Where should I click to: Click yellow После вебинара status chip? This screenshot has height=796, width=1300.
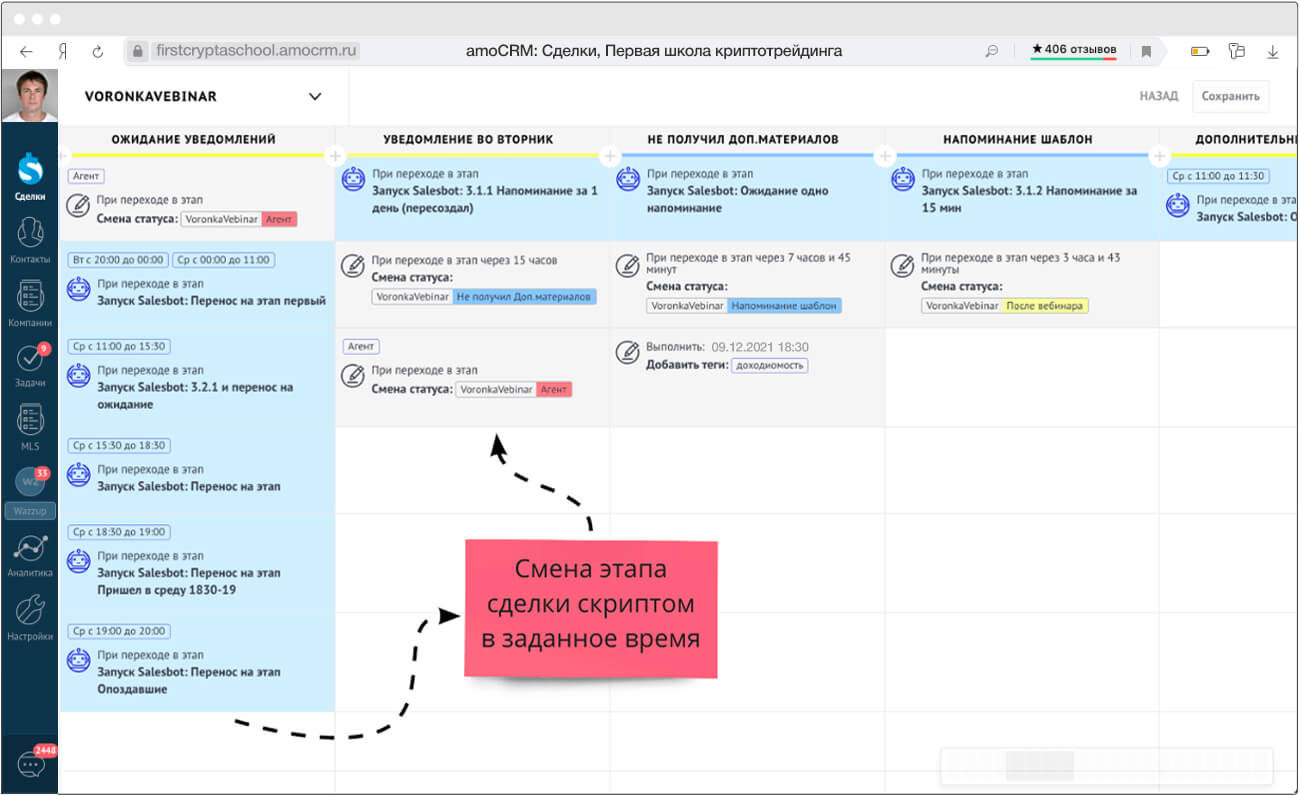pyautogui.click(x=1045, y=306)
